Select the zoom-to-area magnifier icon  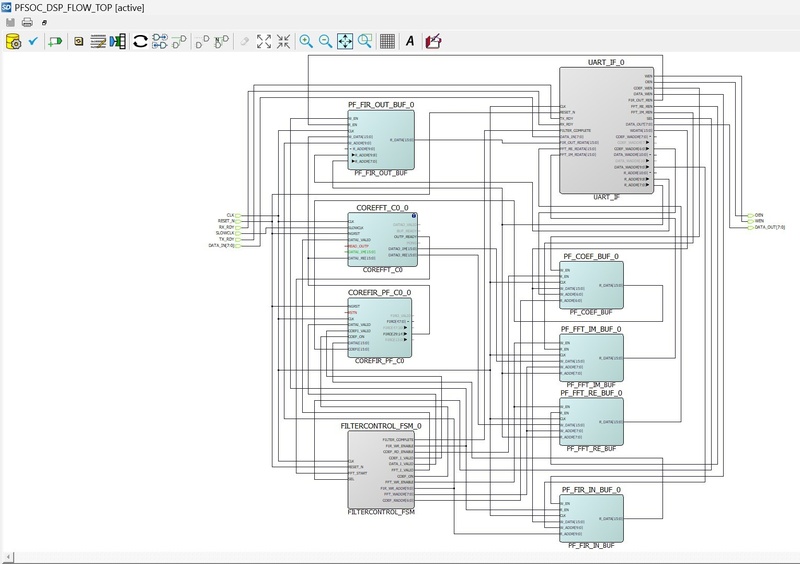click(365, 41)
